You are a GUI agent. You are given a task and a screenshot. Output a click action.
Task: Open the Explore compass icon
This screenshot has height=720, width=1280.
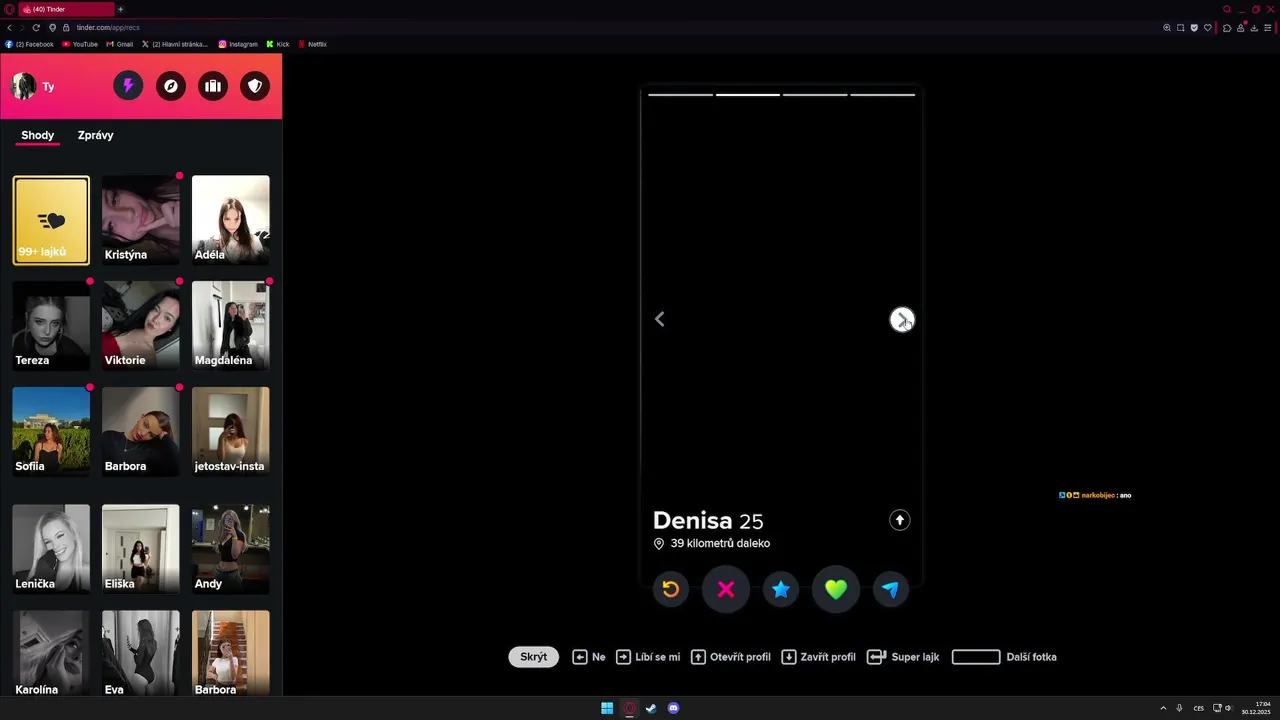(171, 86)
